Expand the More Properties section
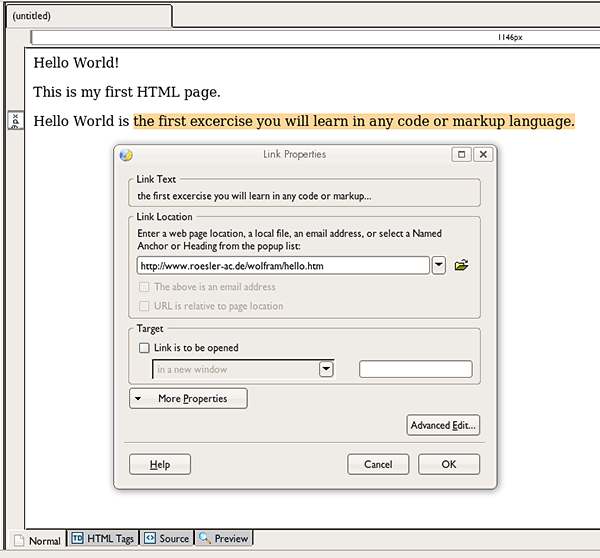The image size is (600, 558). point(188,398)
